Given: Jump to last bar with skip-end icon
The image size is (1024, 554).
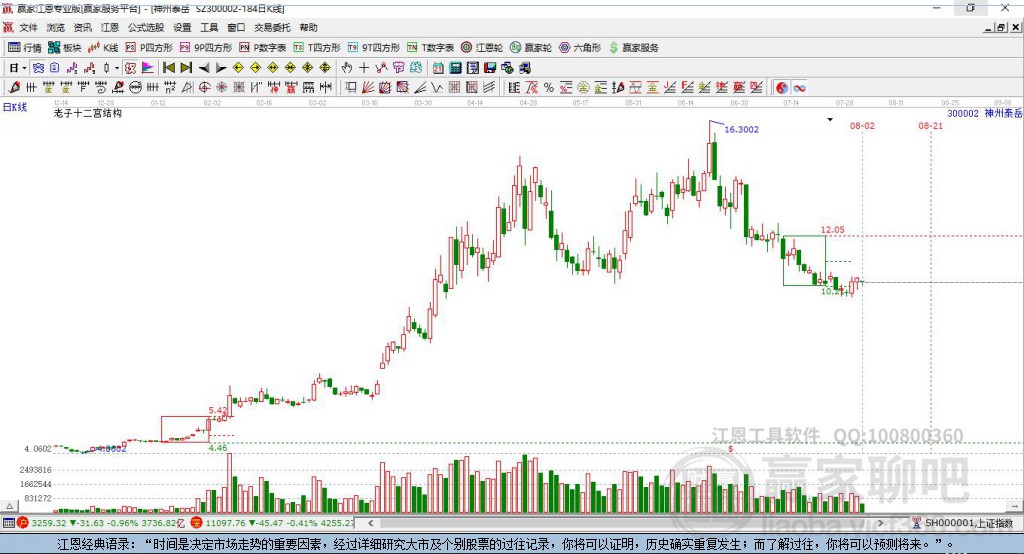Looking at the screenshot, I should 186,68.
